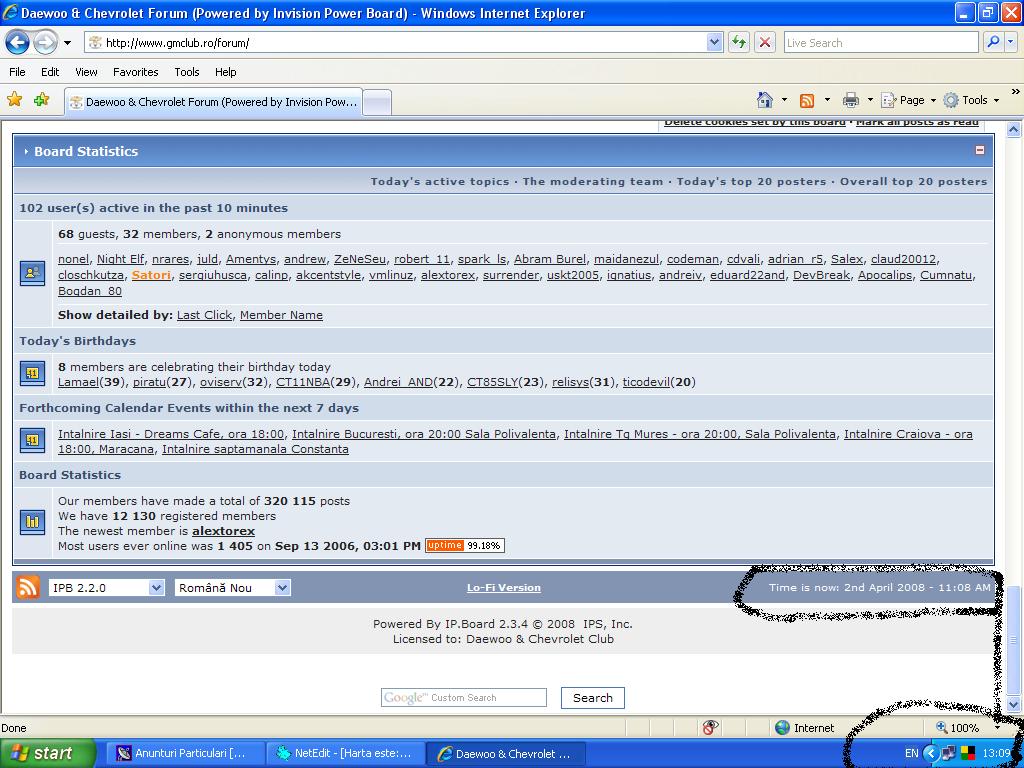Open the IPB 2.2.0 skin dropdown
This screenshot has width=1024, height=768.
(x=156, y=588)
